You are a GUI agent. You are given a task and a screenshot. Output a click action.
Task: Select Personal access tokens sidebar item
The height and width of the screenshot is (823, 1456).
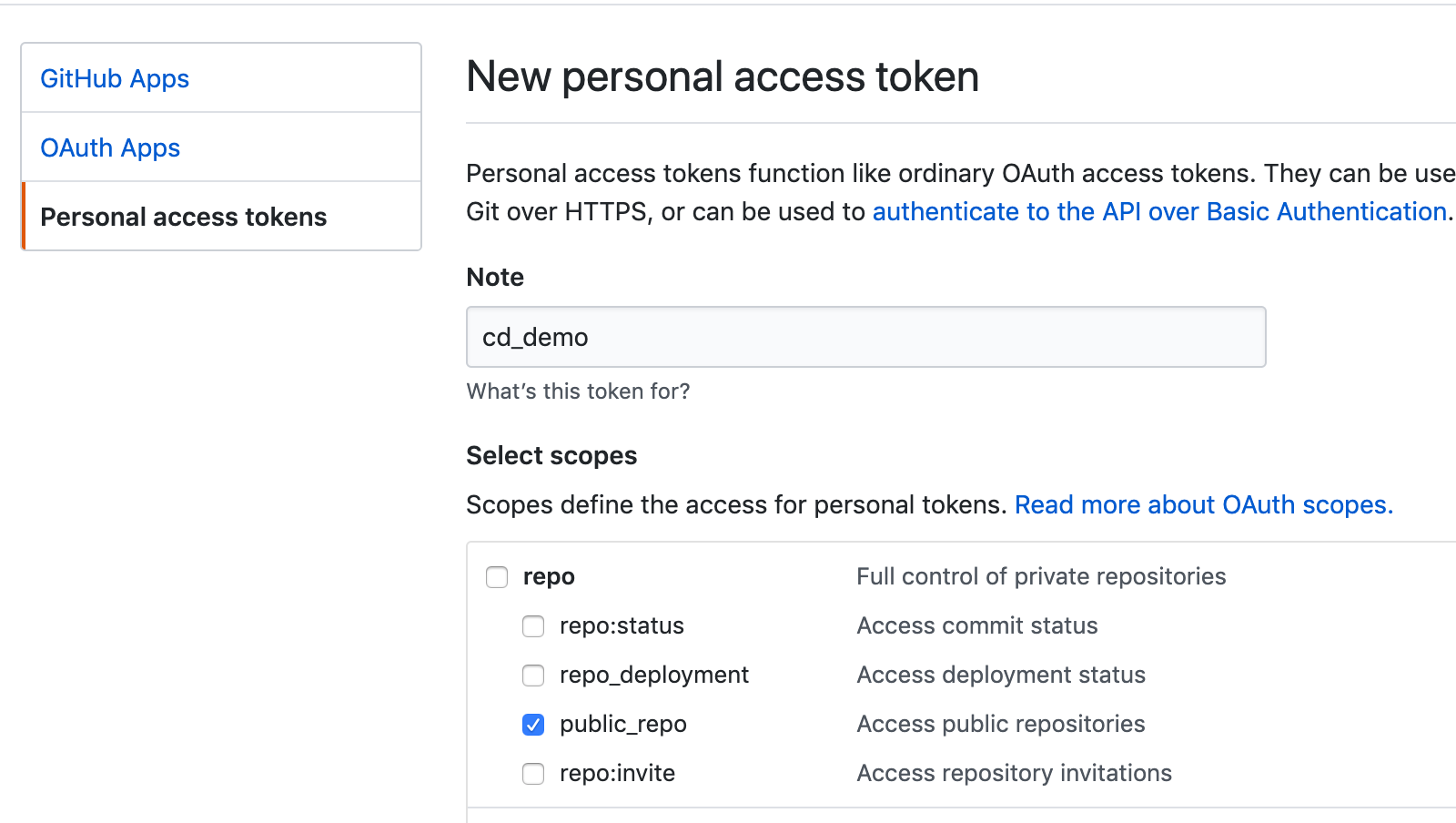point(183,217)
